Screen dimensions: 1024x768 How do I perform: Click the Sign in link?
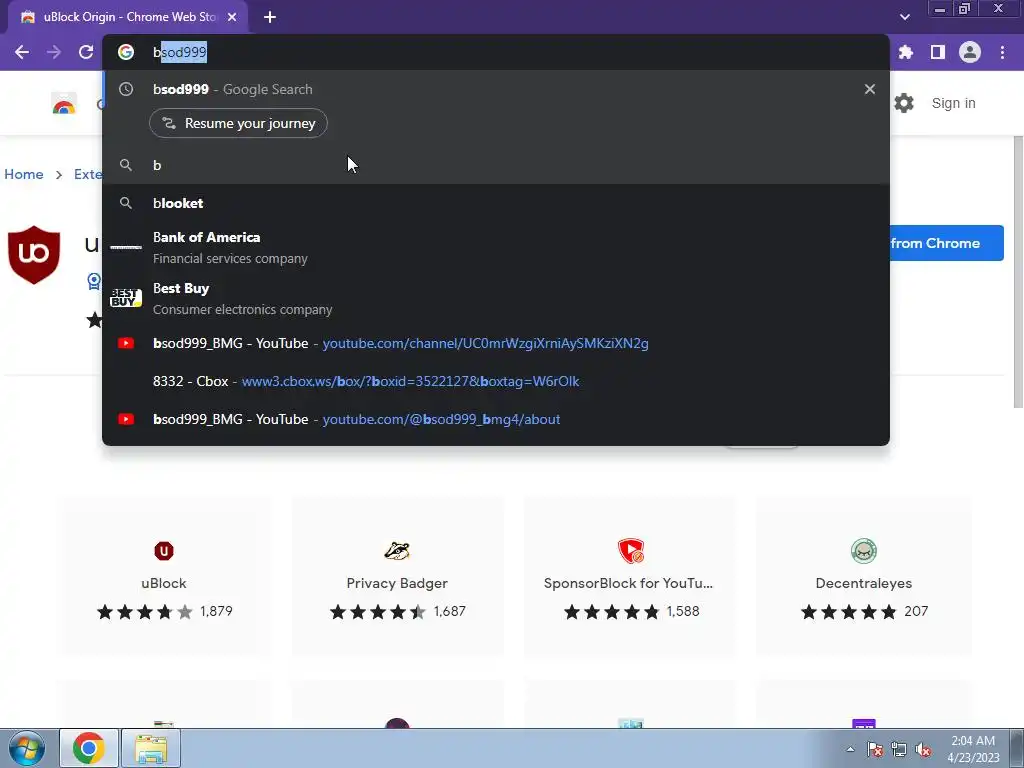pyautogui.click(x=953, y=103)
